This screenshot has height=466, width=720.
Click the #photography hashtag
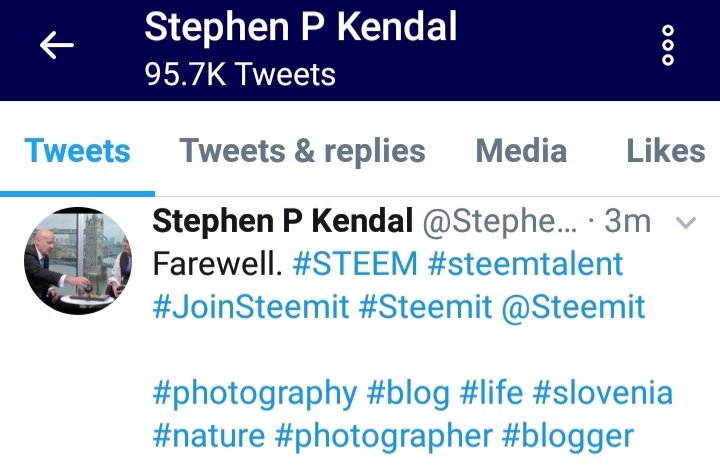tap(255, 394)
